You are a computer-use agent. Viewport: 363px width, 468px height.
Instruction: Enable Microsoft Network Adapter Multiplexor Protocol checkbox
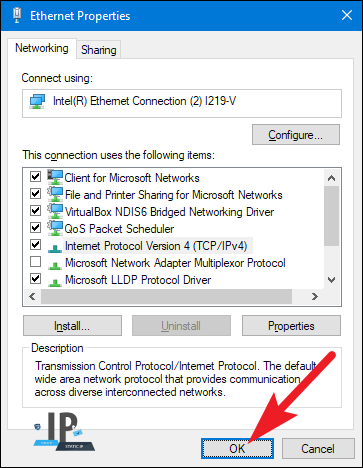pyautogui.click(x=35, y=262)
